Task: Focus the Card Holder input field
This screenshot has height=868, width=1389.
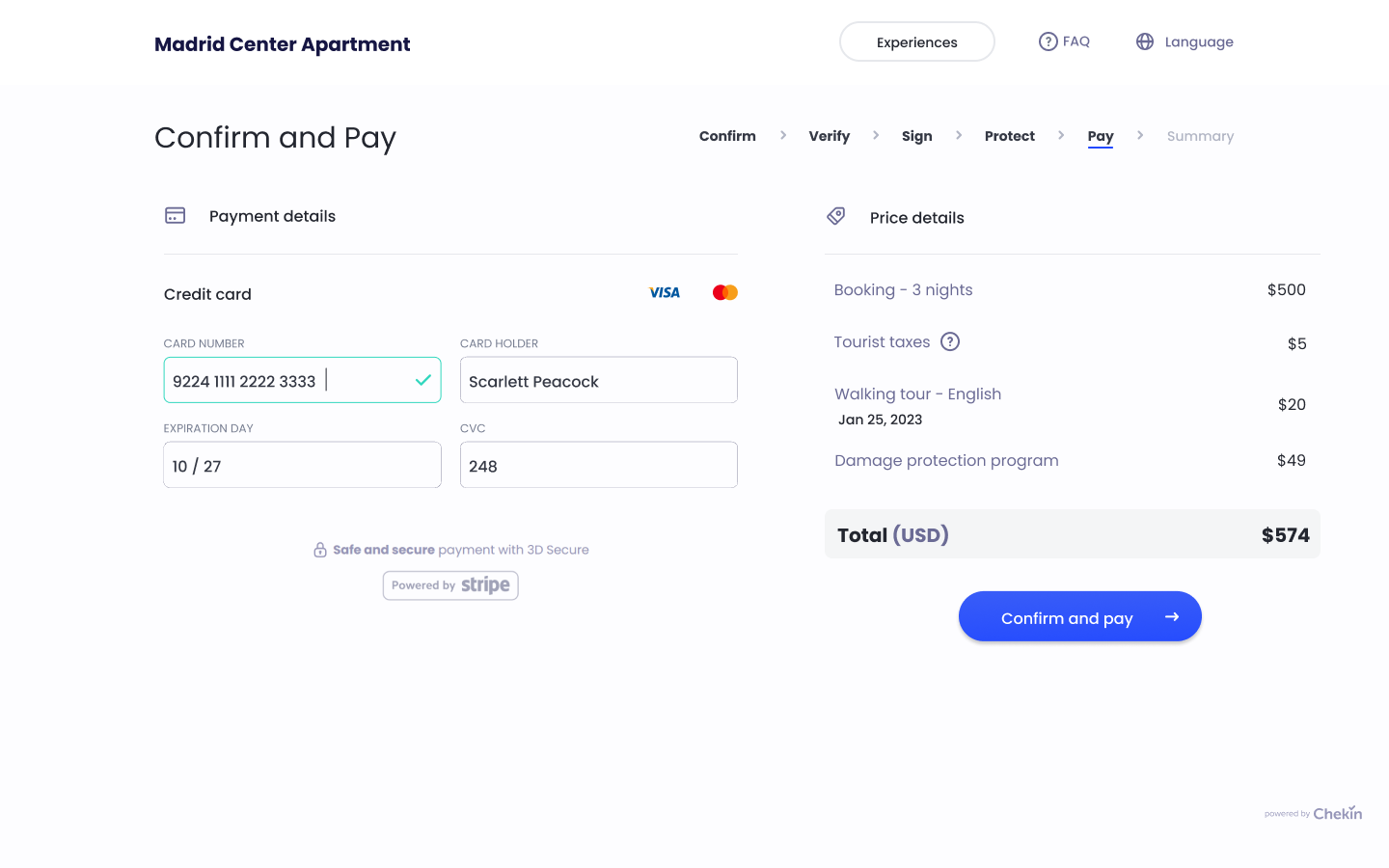Action: [599, 380]
